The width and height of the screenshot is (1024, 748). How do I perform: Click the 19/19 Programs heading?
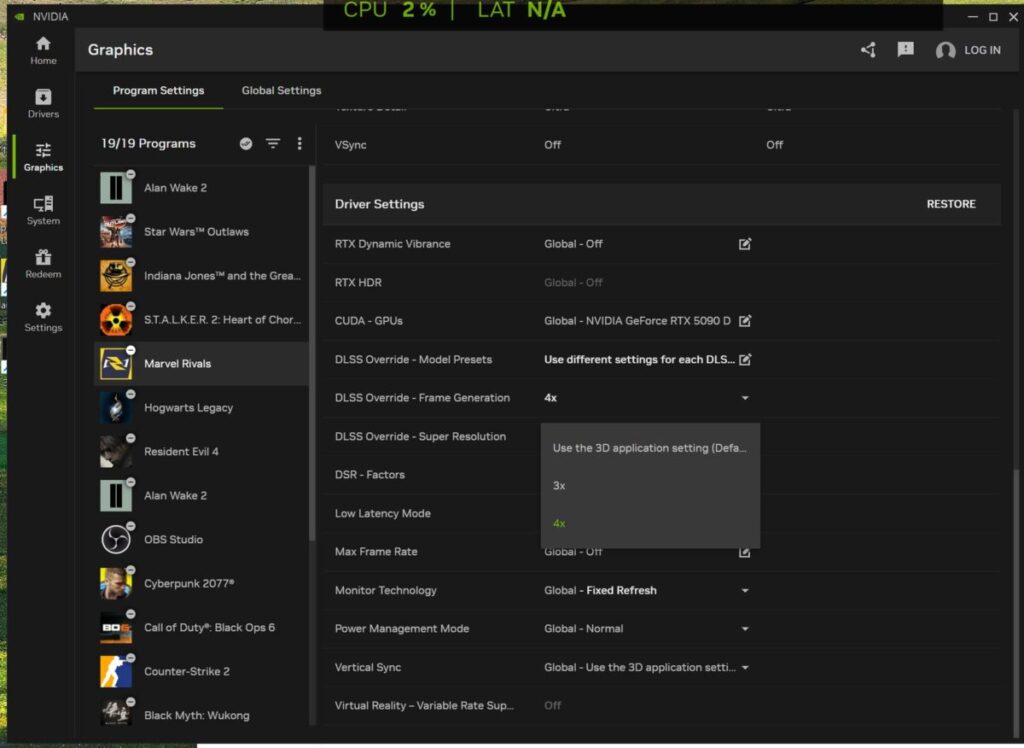pyautogui.click(x=148, y=144)
